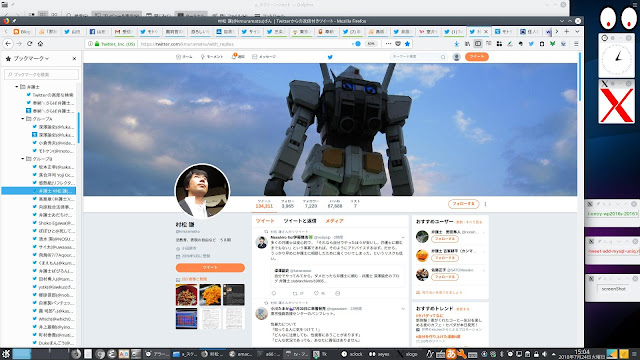Retweet the first tweet

pyautogui.click(x=295, y=293)
